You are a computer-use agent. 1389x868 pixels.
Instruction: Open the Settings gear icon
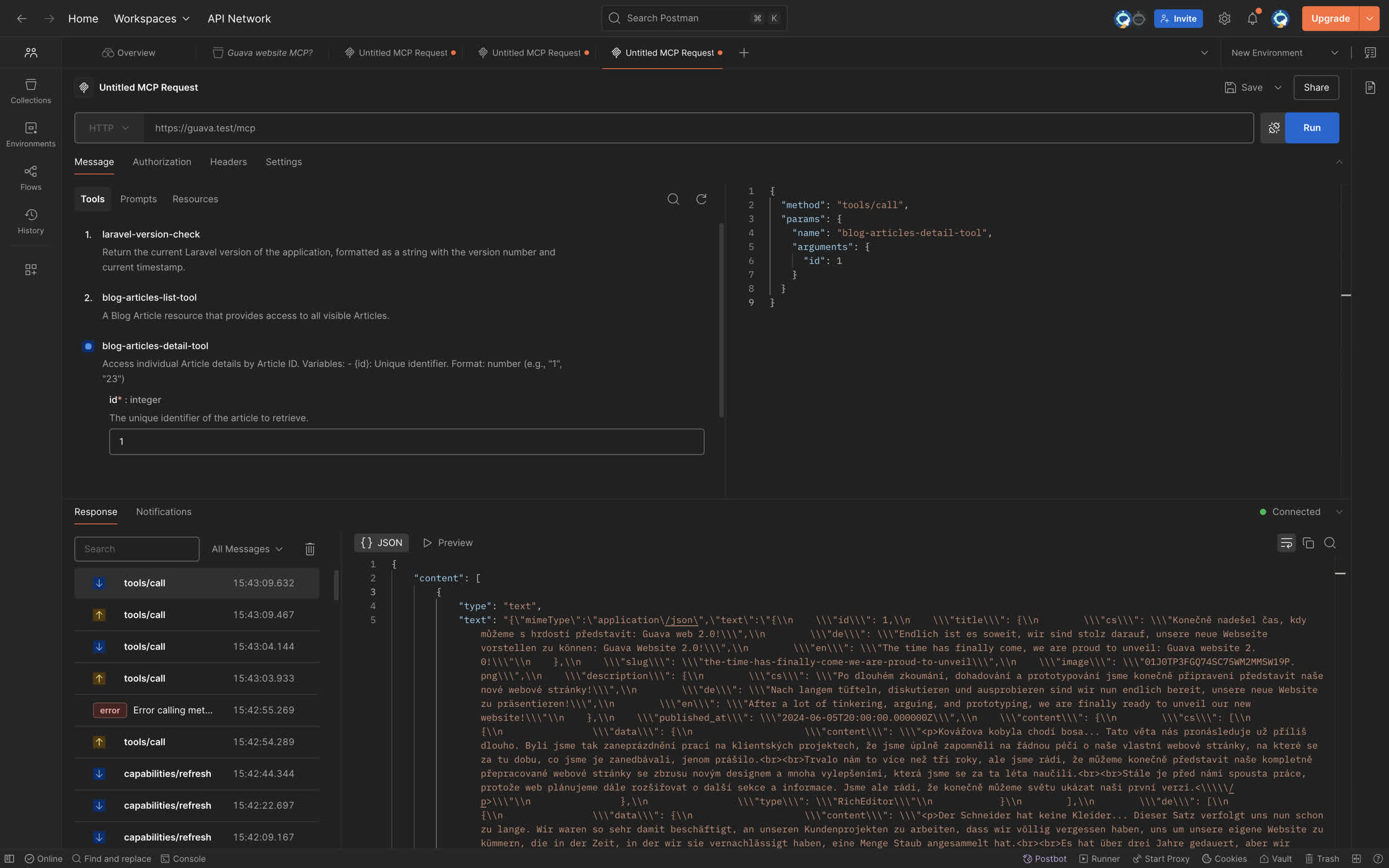(x=1224, y=19)
